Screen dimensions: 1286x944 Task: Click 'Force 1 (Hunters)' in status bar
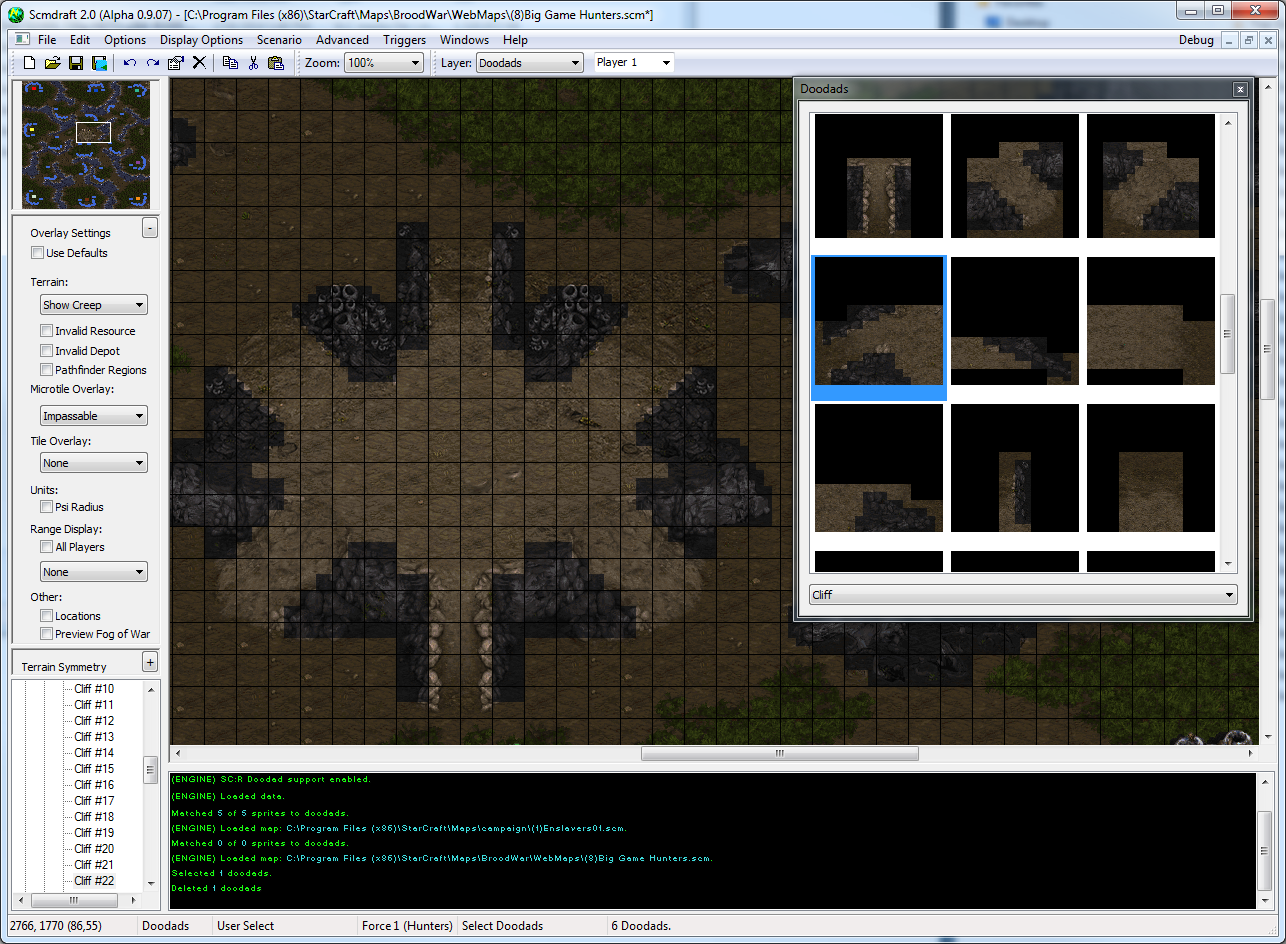pos(407,926)
